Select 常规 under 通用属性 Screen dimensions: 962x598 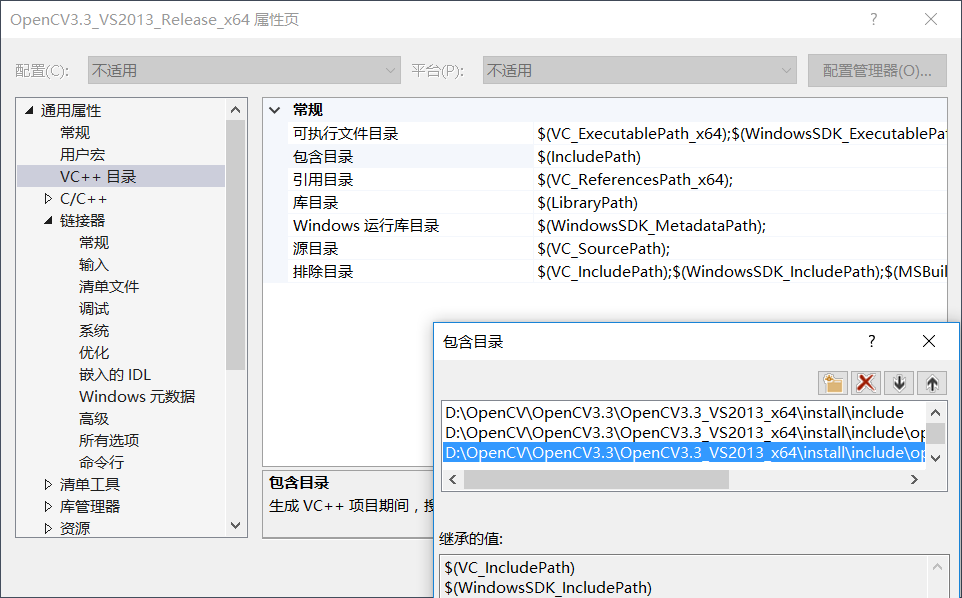click(x=75, y=132)
